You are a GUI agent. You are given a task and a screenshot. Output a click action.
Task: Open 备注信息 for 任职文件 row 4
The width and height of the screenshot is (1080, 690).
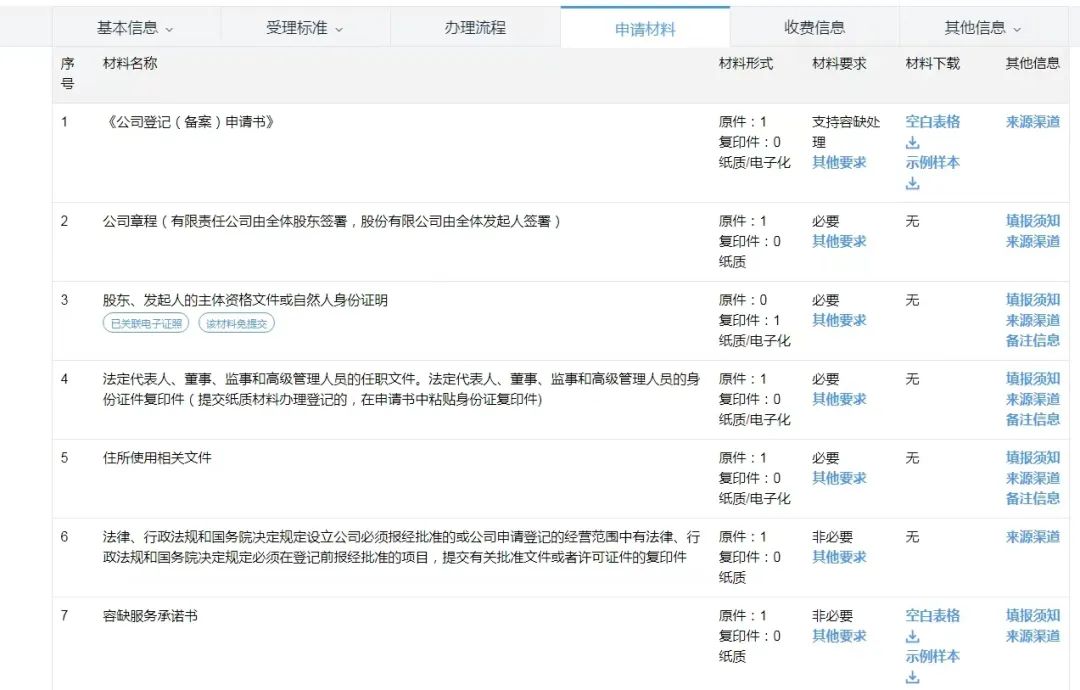click(1032, 419)
